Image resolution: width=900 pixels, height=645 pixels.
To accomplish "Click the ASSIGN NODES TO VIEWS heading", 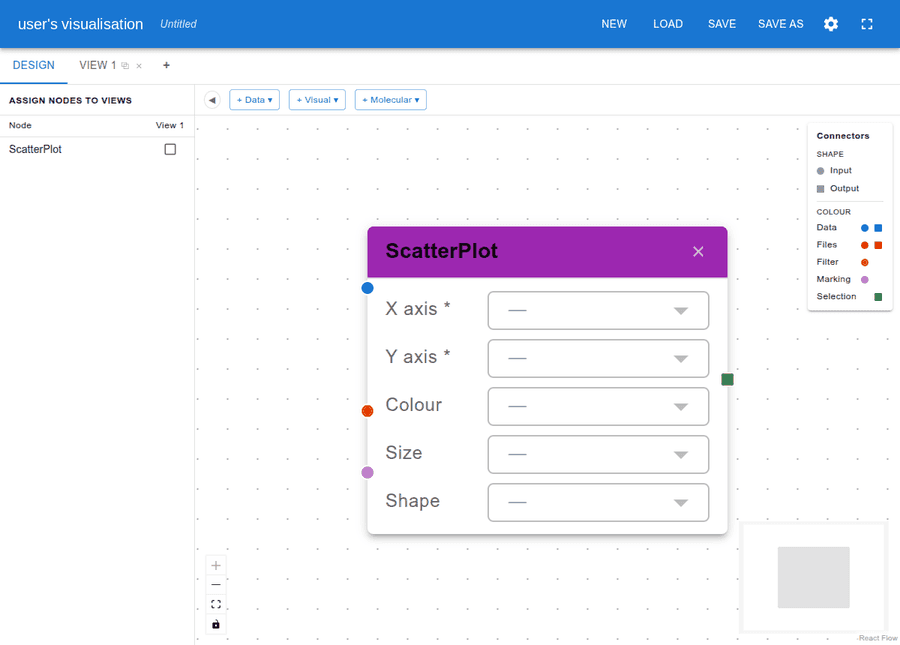I will click(x=70, y=100).
